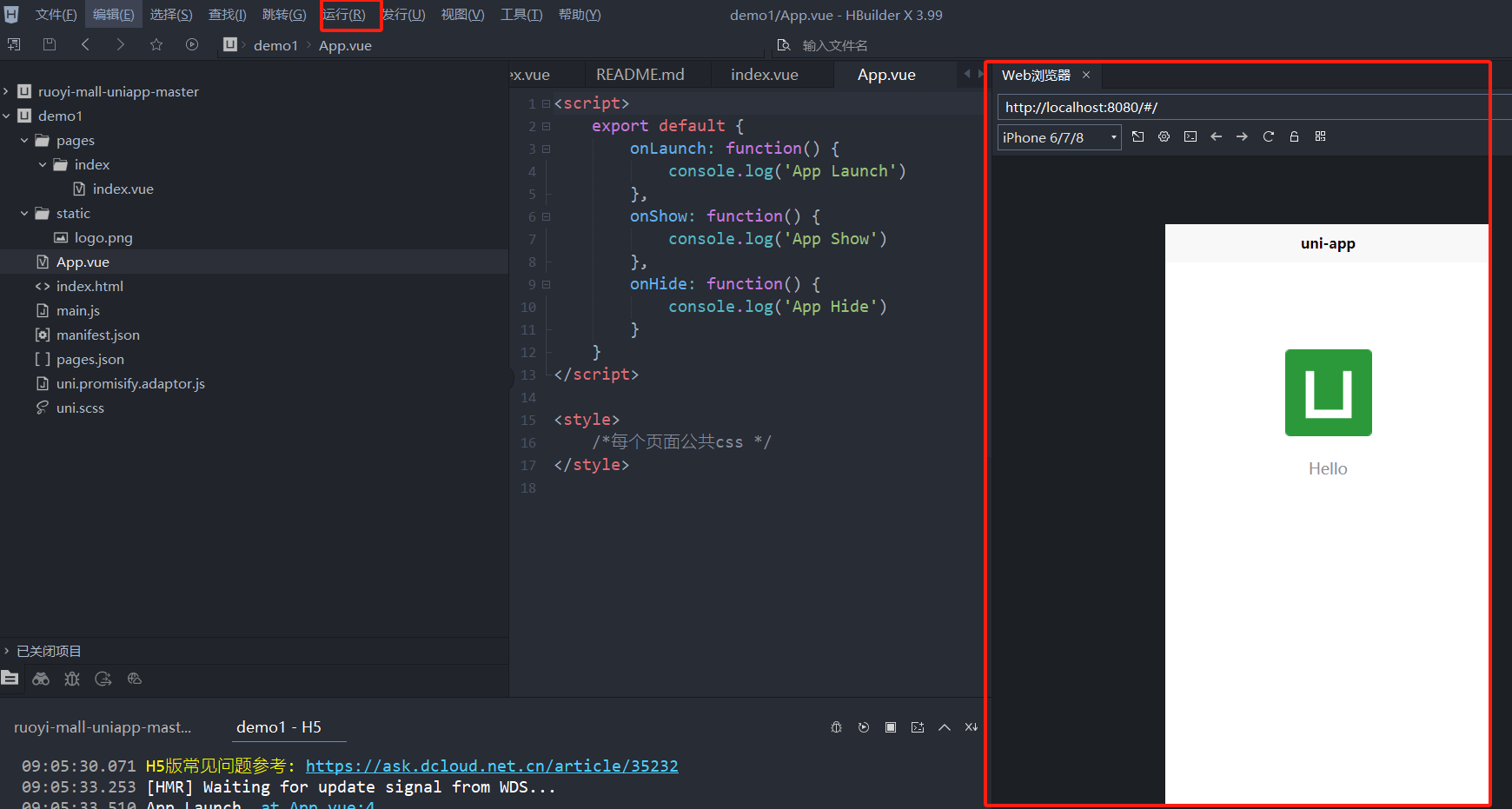Viewport: 1512px width, 809px height.
Task: Click the 输入文件名 search field
Action: (835, 45)
